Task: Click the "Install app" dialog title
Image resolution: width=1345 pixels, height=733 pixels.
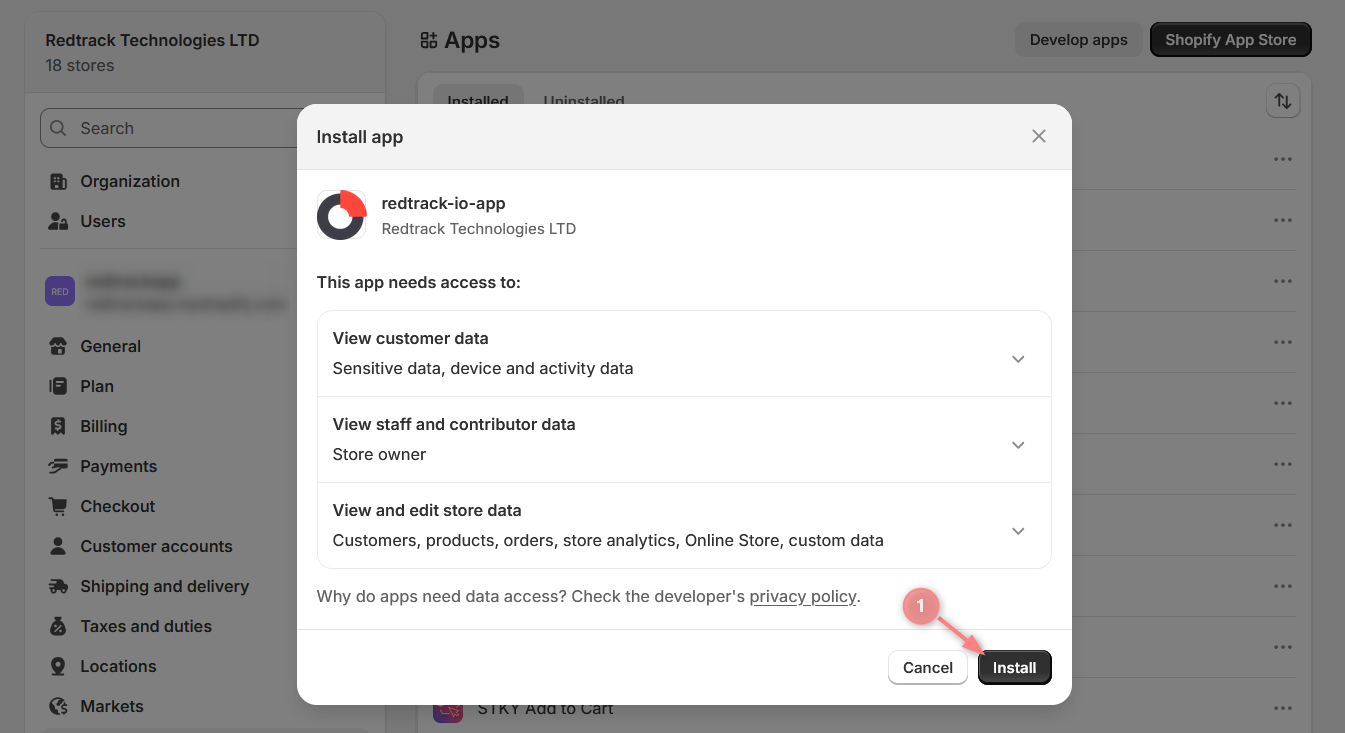Action: point(360,137)
